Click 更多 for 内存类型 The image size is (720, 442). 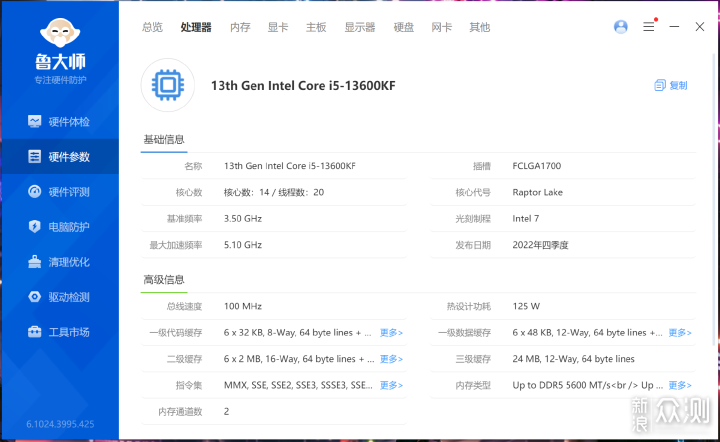[x=680, y=385]
